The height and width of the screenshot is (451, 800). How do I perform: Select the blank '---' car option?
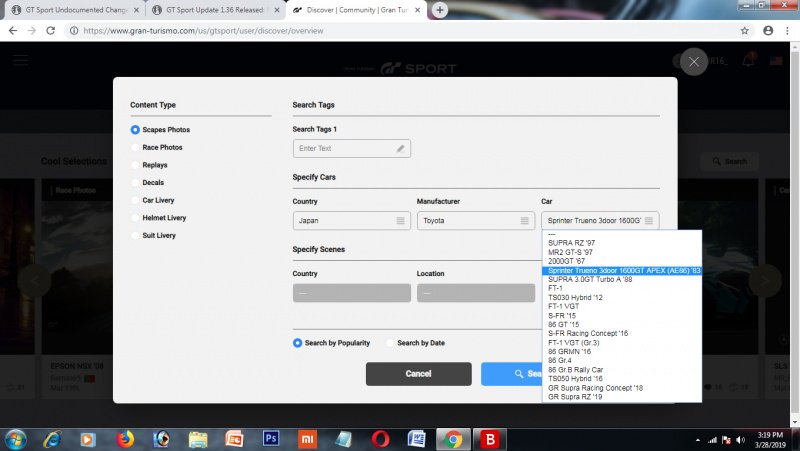point(622,234)
